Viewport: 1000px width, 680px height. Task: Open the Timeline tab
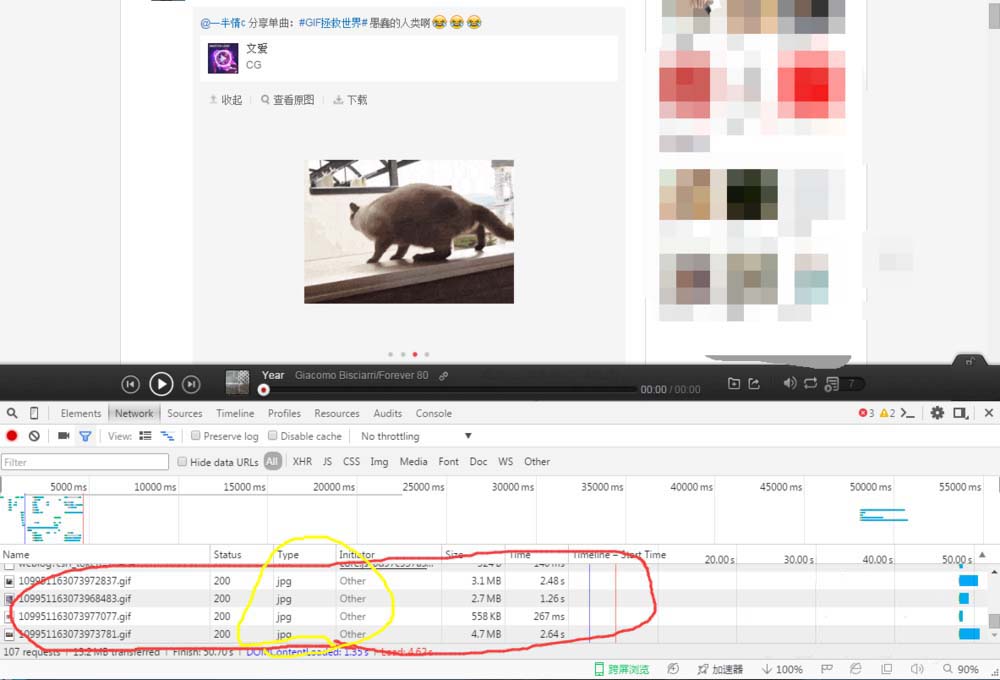pyautogui.click(x=235, y=413)
